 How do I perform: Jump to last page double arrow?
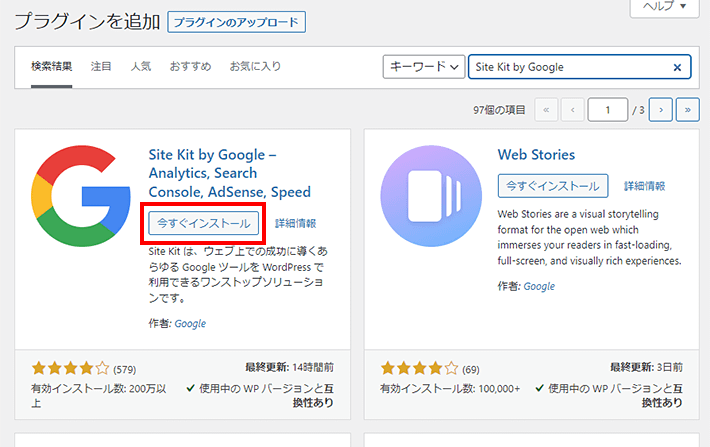coord(687,110)
